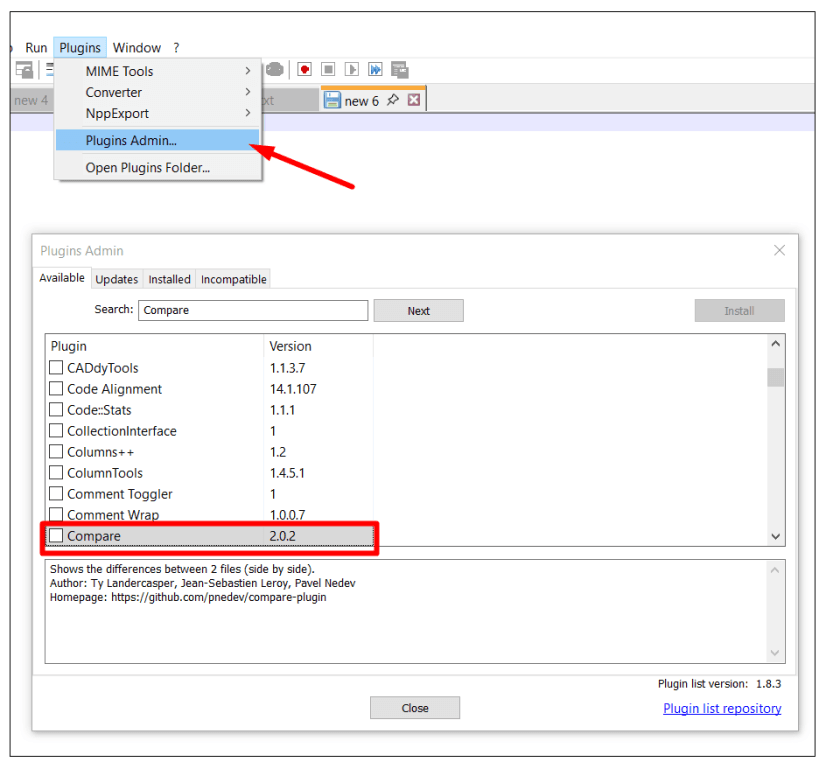This screenshot has width=830, height=769.
Task: Switch to the Installed tab
Action: click(x=170, y=280)
